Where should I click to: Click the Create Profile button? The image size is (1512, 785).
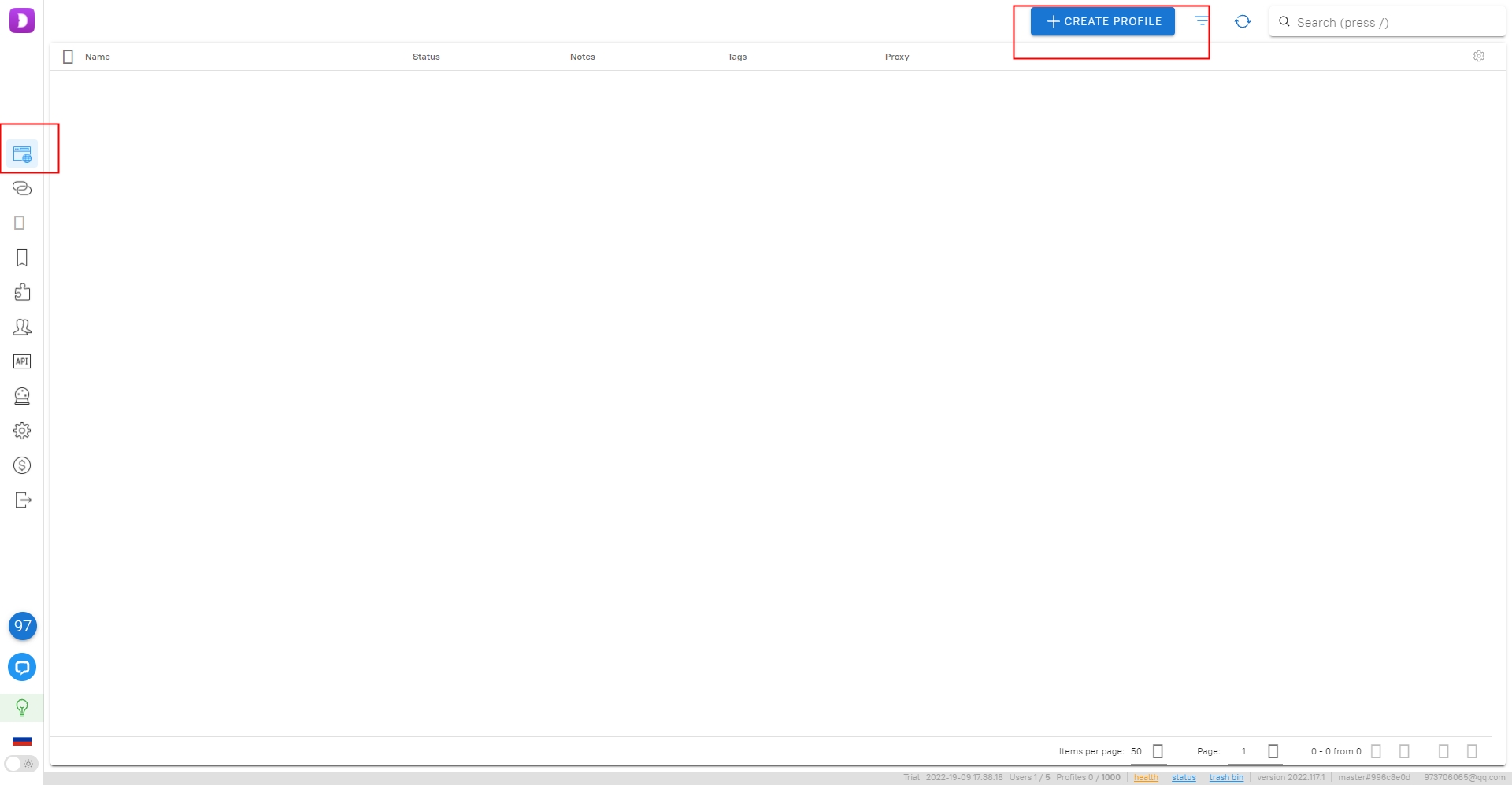coord(1102,21)
